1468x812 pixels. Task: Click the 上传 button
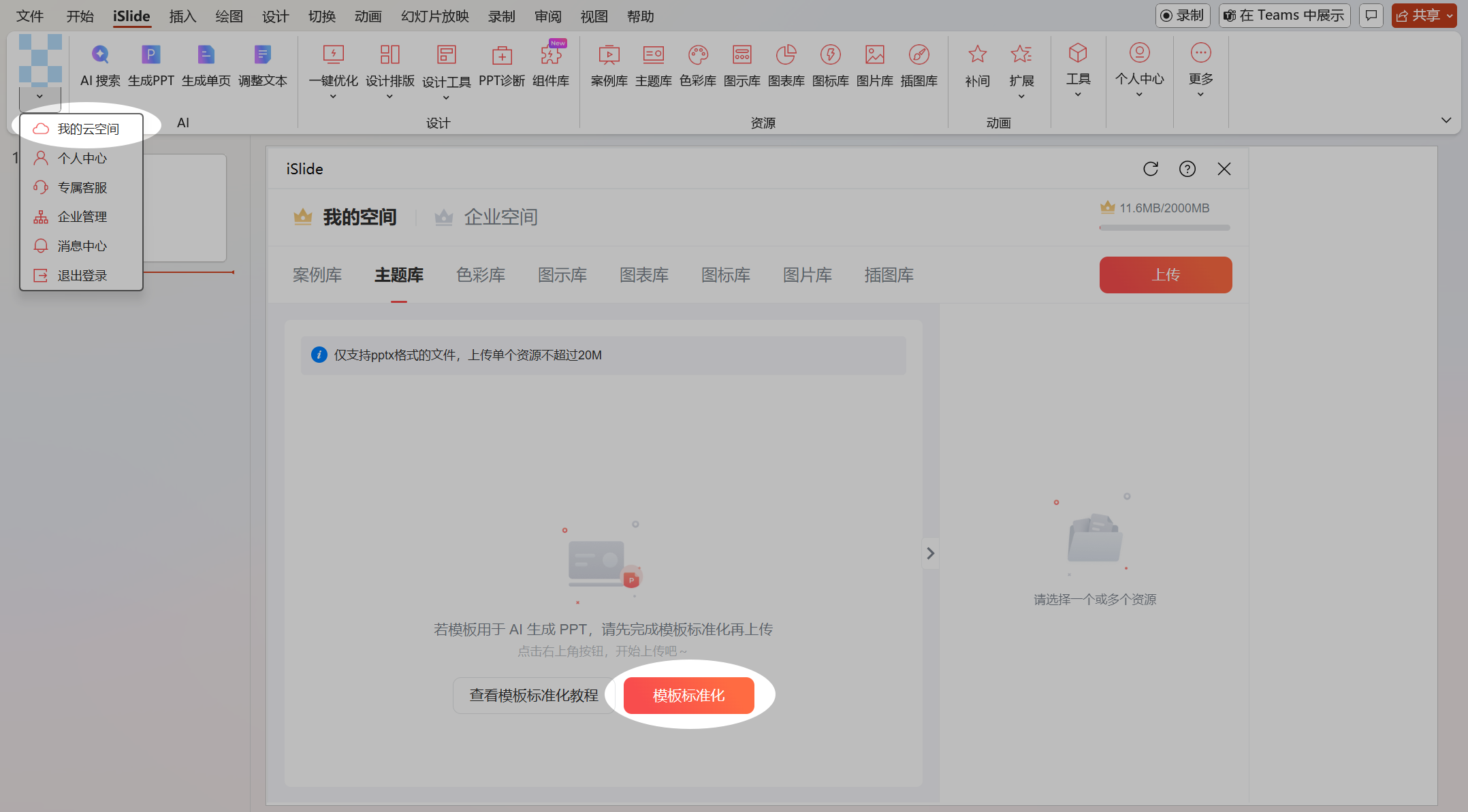coord(1165,275)
